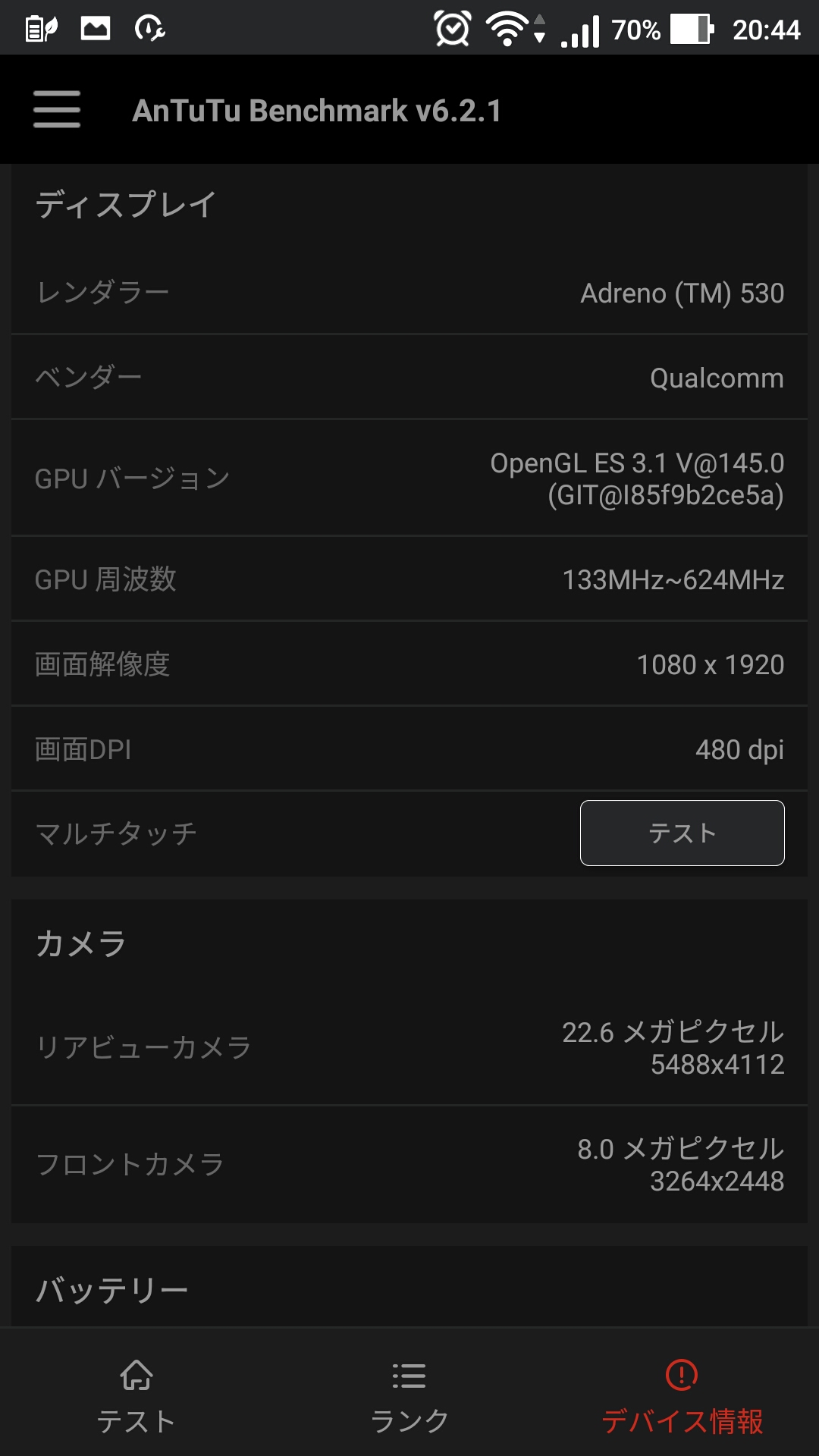Screen dimensions: 819x1456
Task: Tap the リアビューカメラ 22.6 メガピクセル row
Action: [409, 1047]
